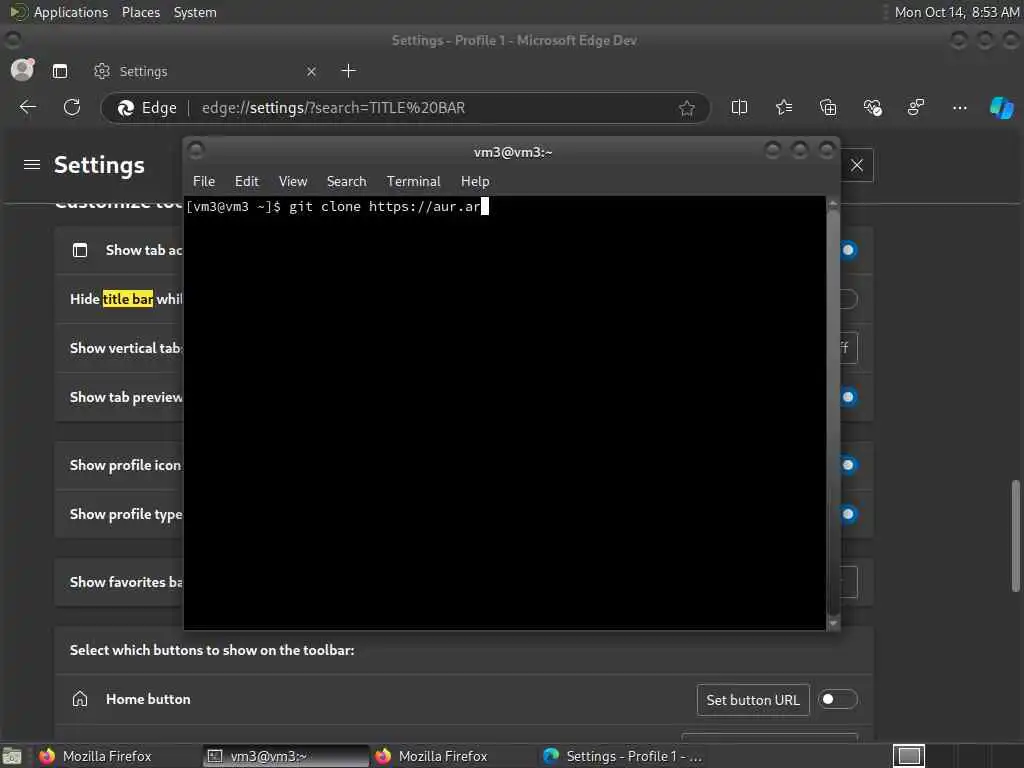
Task: Open the Edge profile avatar
Action: [22, 70]
